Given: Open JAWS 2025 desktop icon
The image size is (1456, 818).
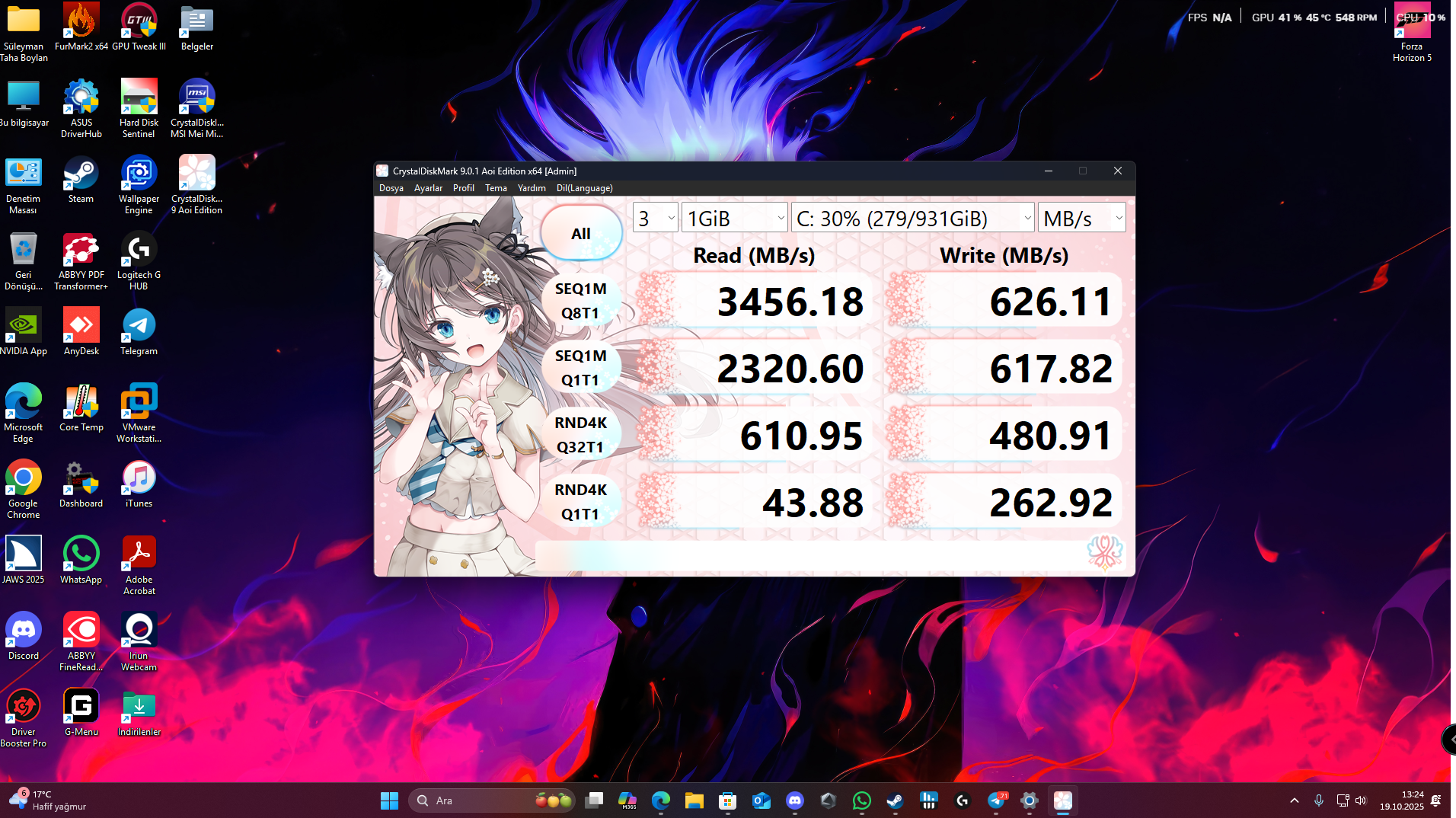Looking at the screenshot, I should [23, 561].
